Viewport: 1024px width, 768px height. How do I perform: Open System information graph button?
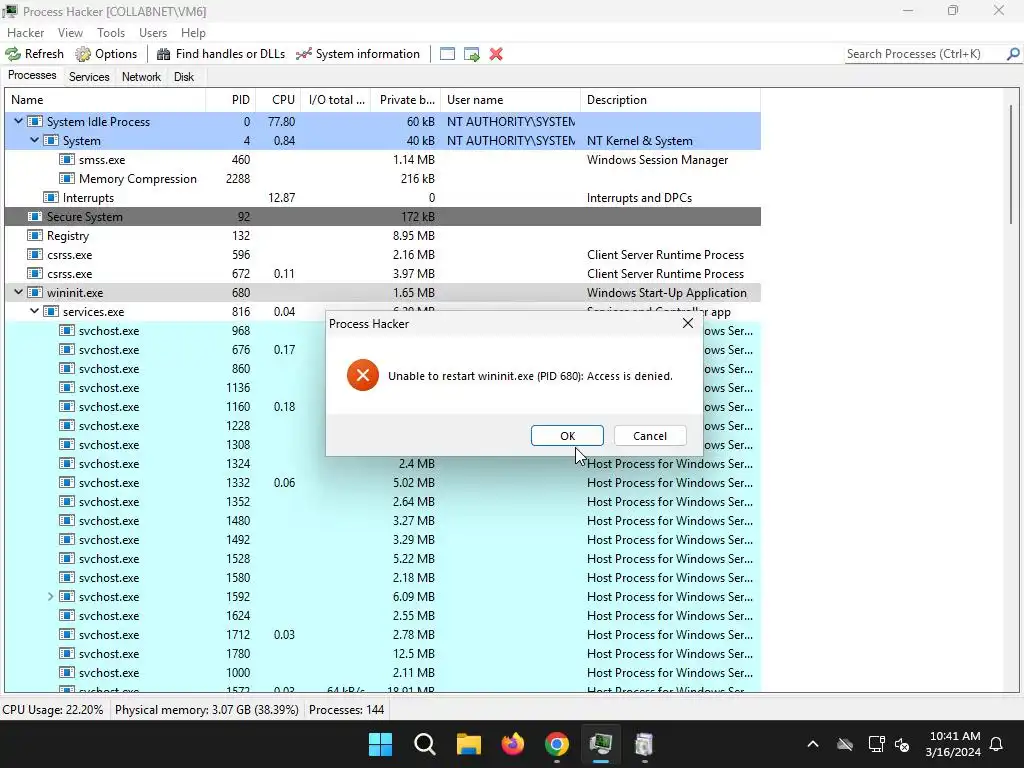click(358, 54)
